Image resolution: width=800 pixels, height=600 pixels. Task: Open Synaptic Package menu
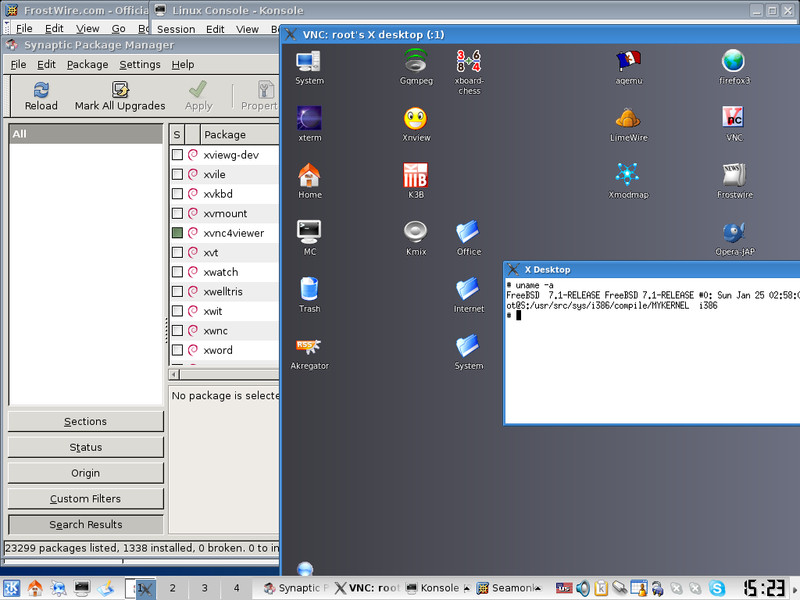coord(87,64)
